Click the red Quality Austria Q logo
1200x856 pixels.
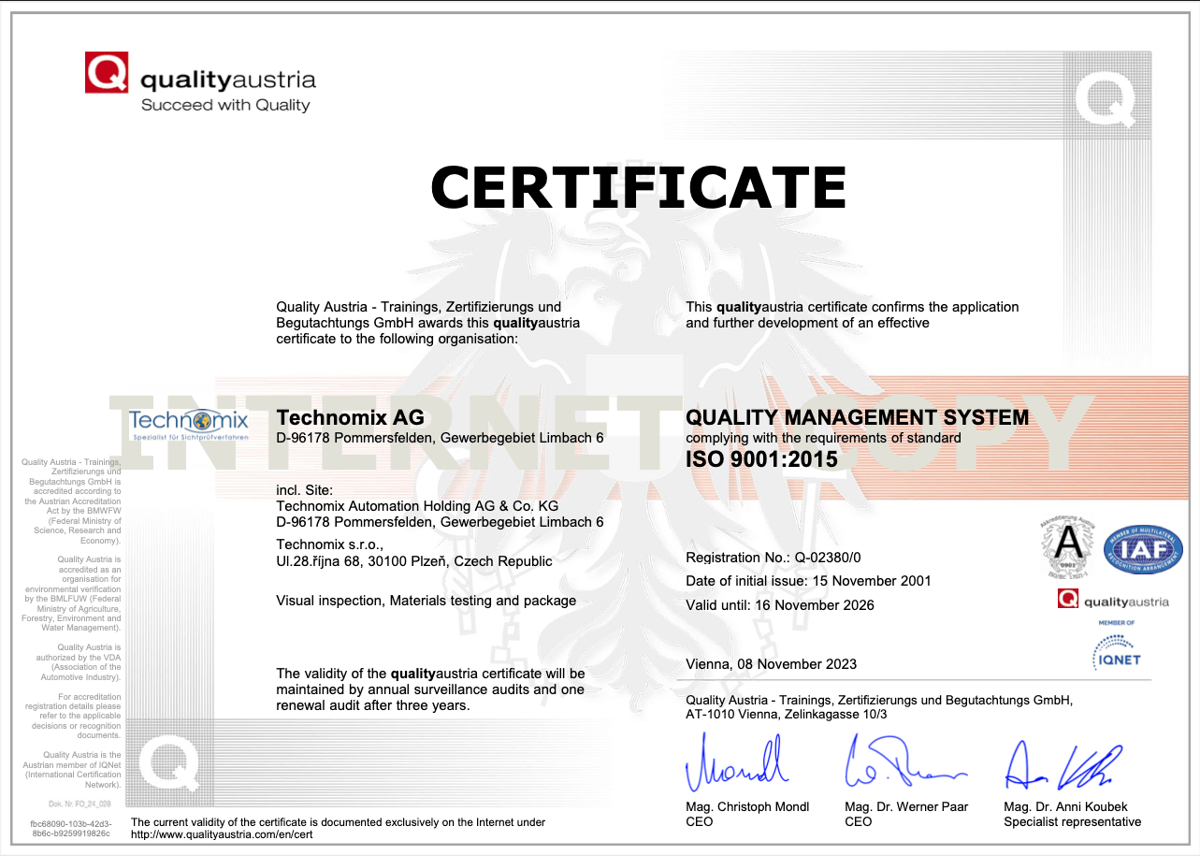coord(107,73)
